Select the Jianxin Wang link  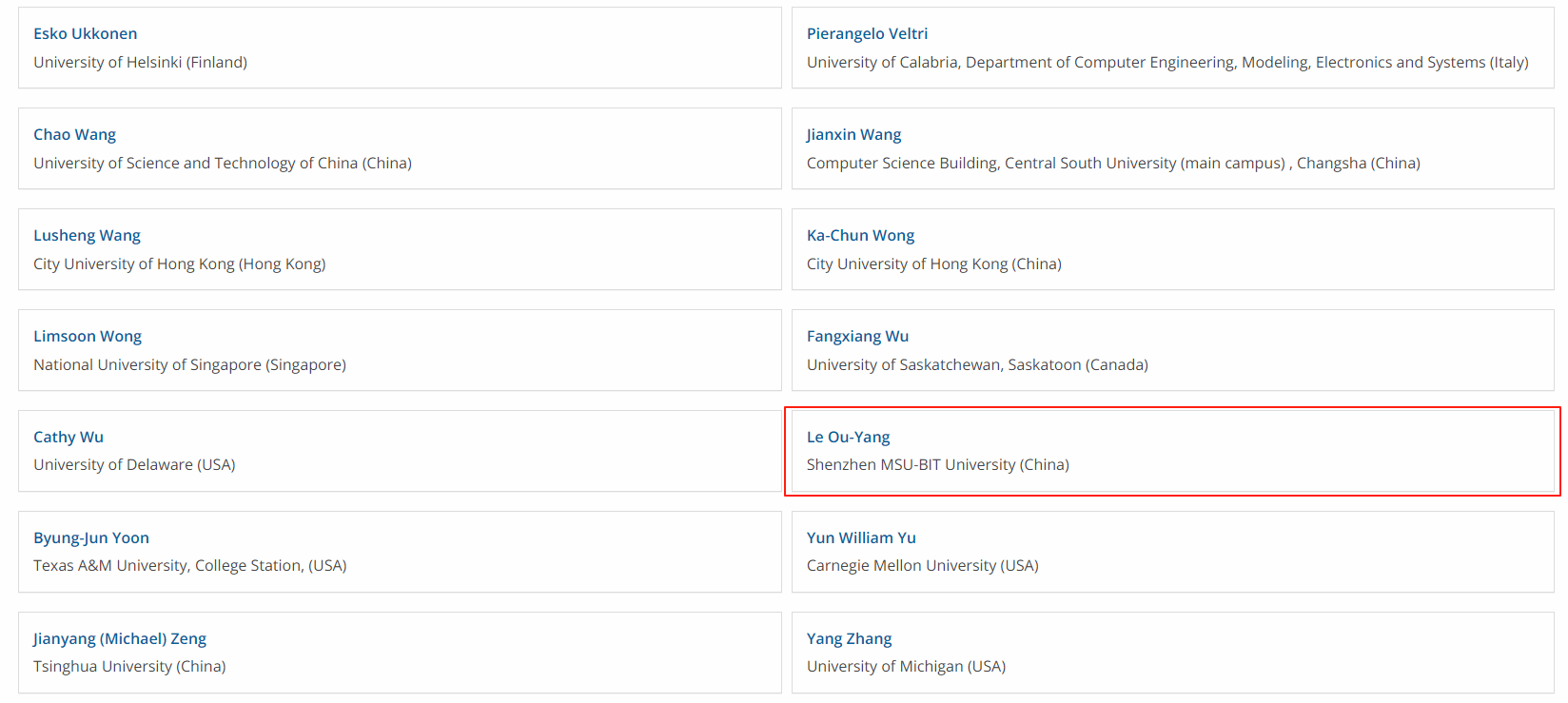click(x=853, y=135)
